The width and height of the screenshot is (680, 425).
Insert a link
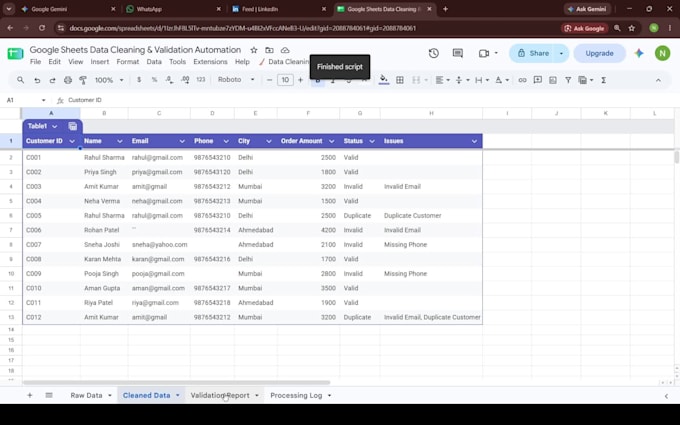tap(522, 80)
